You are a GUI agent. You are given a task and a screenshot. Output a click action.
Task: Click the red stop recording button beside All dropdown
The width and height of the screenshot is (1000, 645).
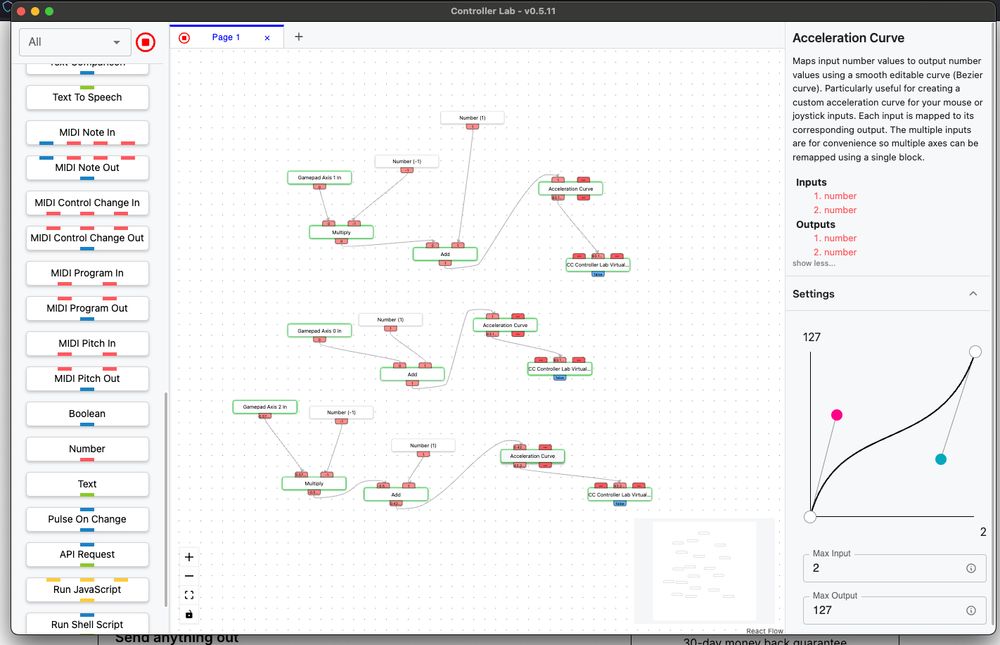click(x=145, y=42)
